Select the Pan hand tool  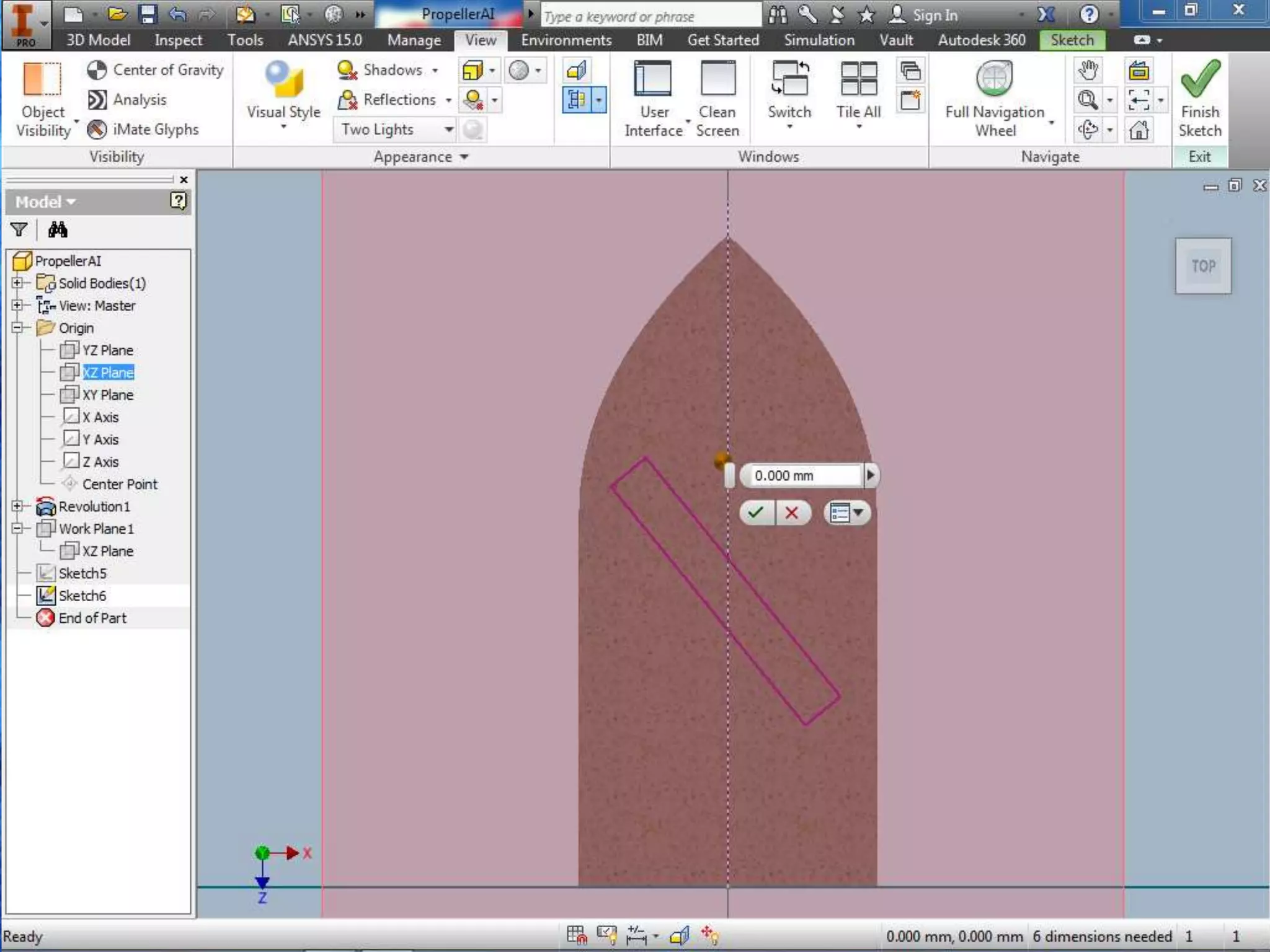tap(1088, 70)
